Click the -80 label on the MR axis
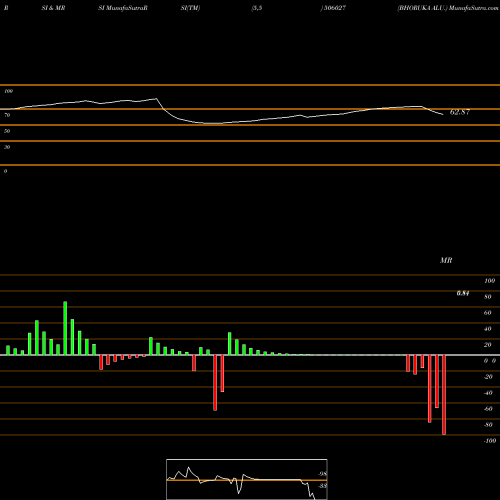 coord(488,425)
